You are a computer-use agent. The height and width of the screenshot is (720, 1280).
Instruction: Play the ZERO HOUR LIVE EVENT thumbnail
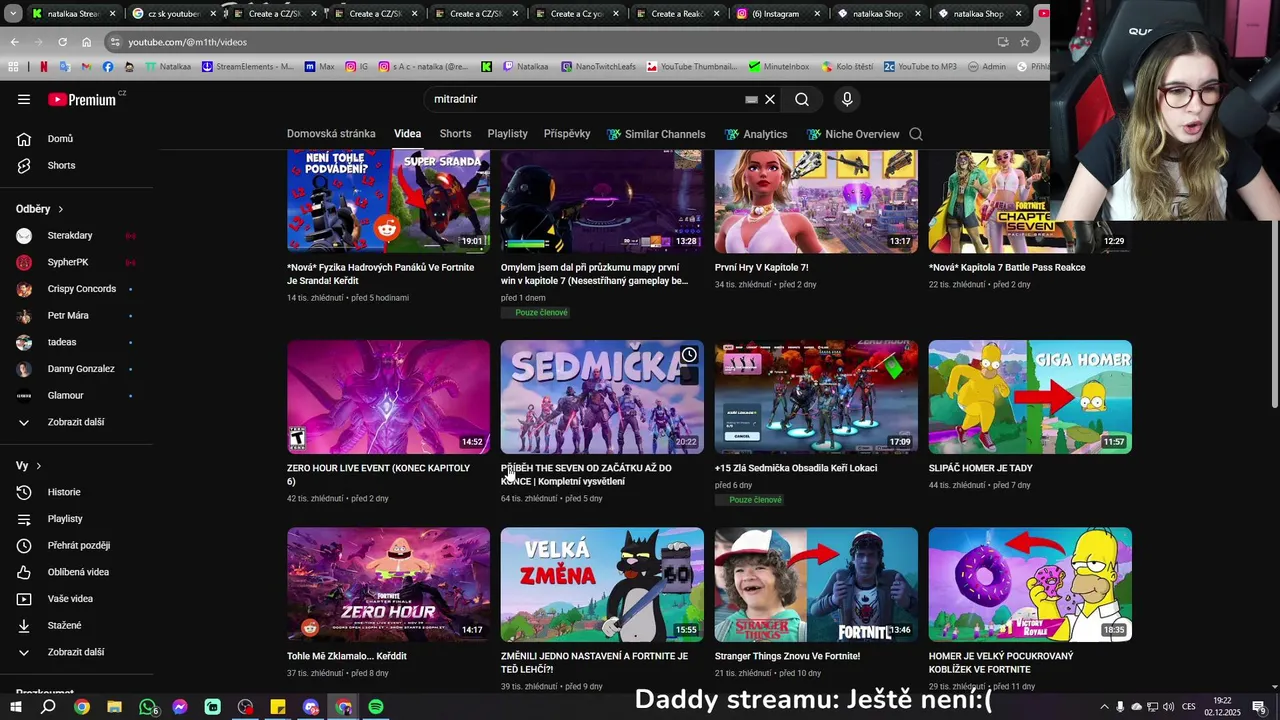[388, 397]
